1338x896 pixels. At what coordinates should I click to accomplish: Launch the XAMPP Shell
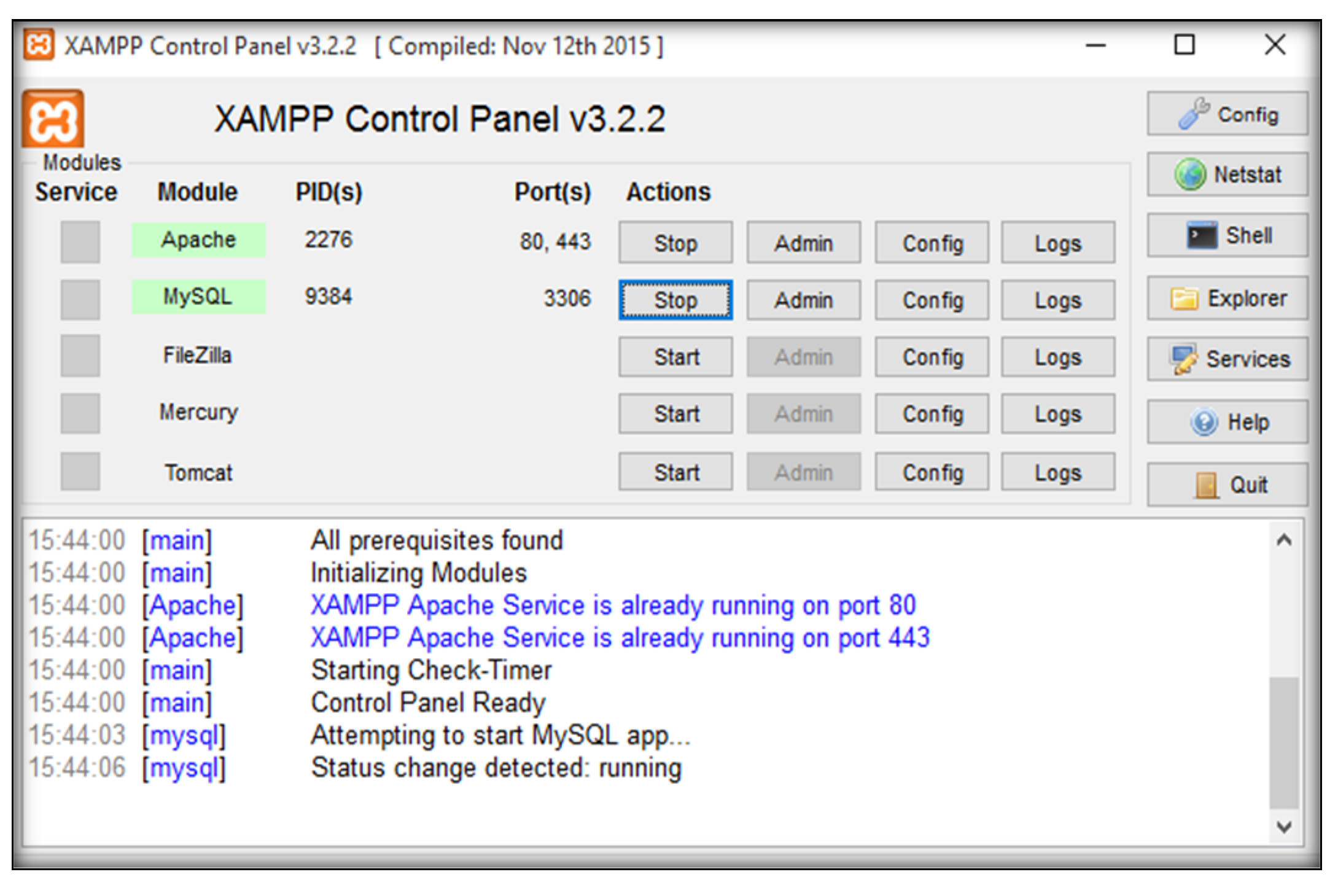coord(1227,235)
